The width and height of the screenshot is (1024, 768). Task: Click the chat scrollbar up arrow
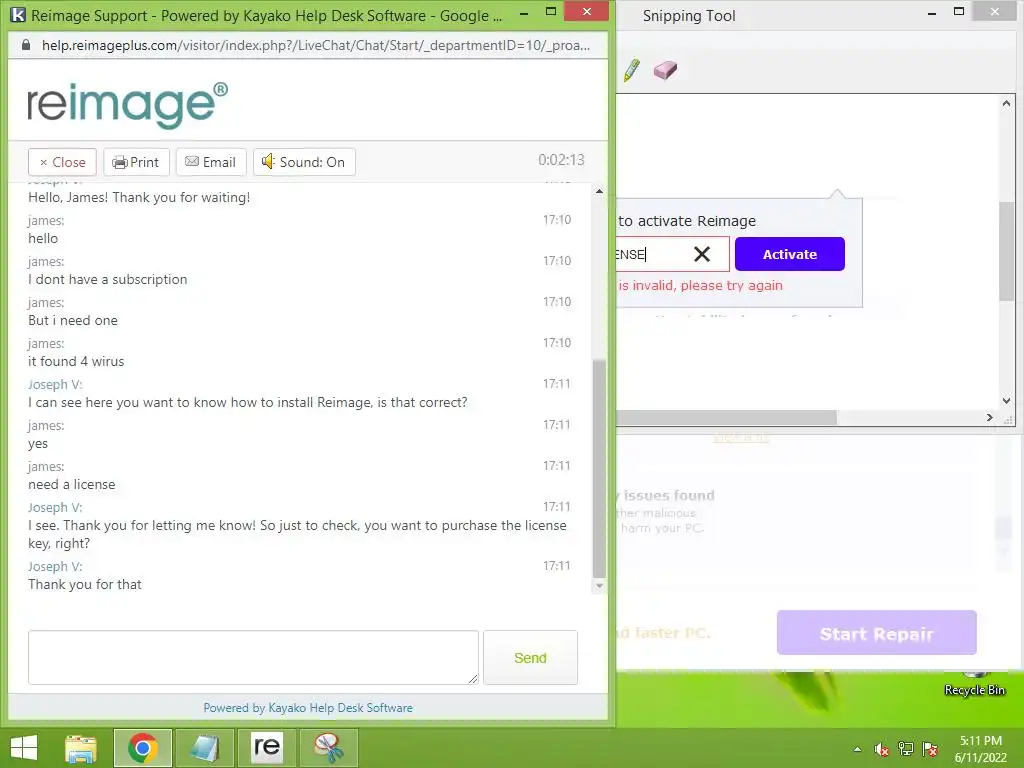click(x=599, y=191)
